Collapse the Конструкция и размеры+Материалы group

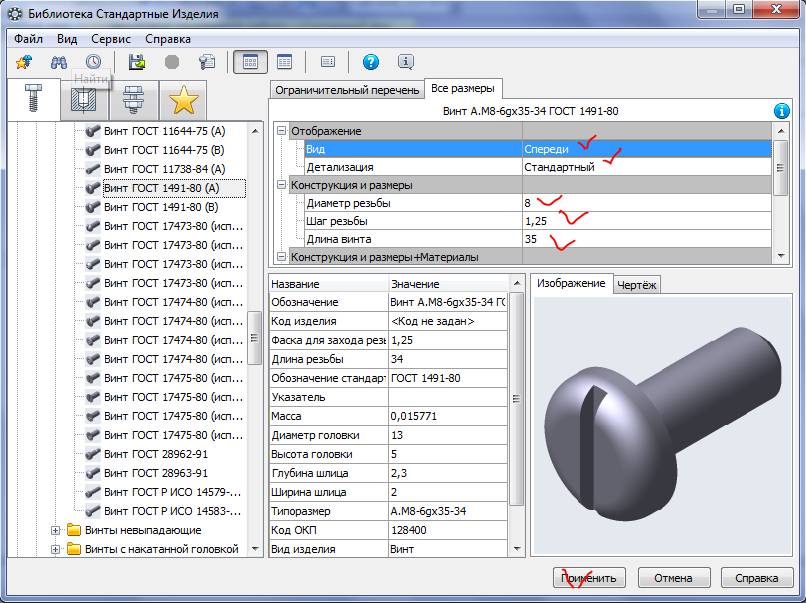[281, 257]
